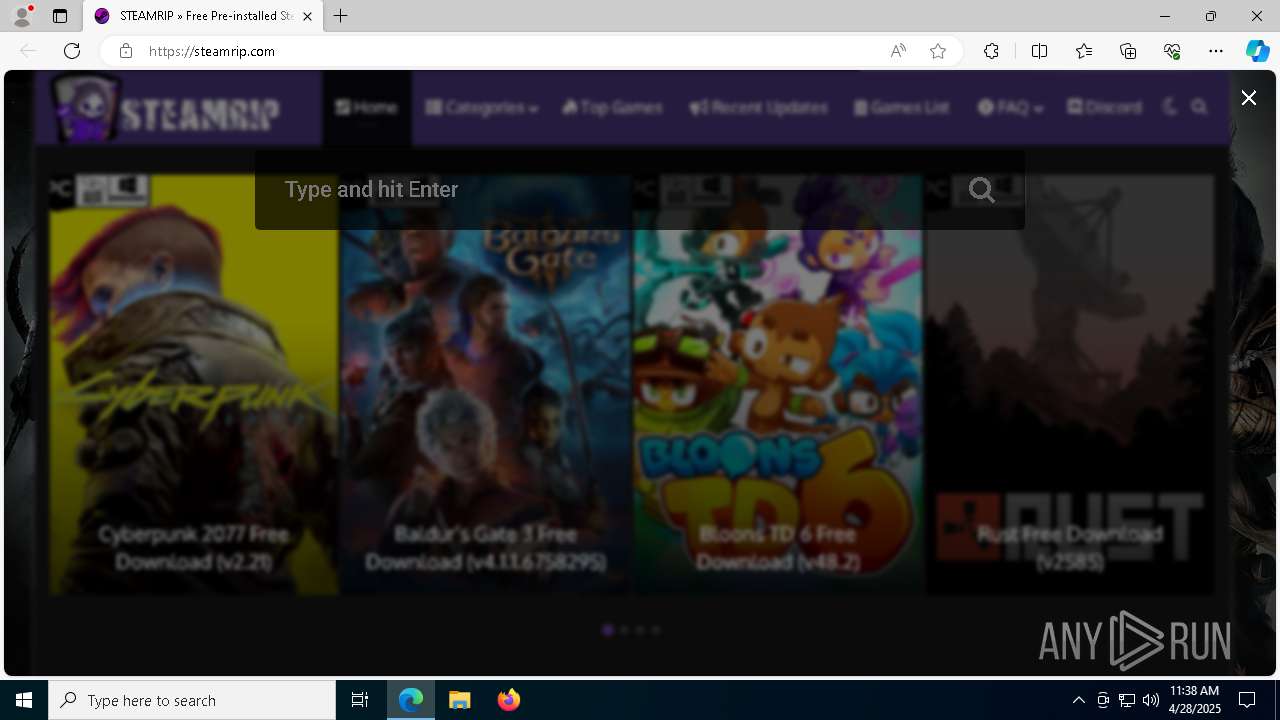This screenshot has height=720, width=1280.
Task: Launch Firefox from the taskbar
Action: (x=509, y=700)
